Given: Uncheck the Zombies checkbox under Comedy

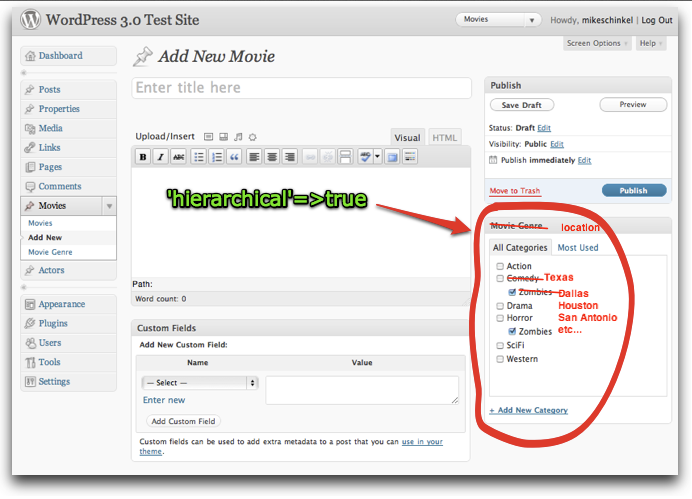Looking at the screenshot, I should point(512,293).
